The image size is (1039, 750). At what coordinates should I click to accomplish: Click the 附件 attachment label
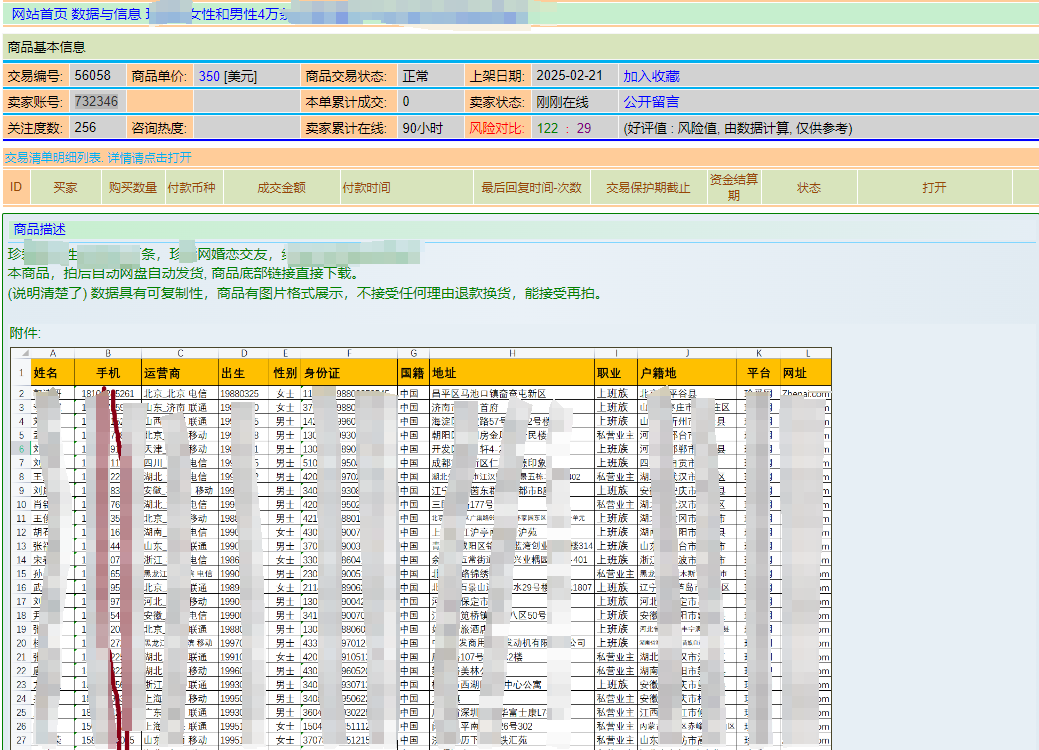tap(25, 333)
